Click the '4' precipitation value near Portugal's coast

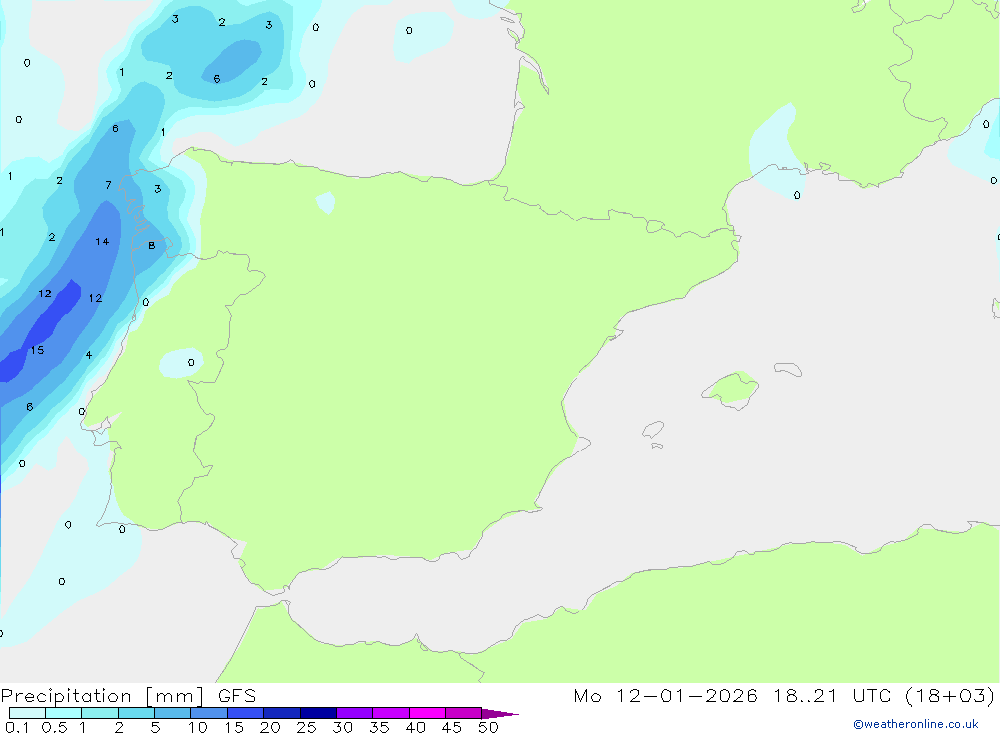(89, 355)
